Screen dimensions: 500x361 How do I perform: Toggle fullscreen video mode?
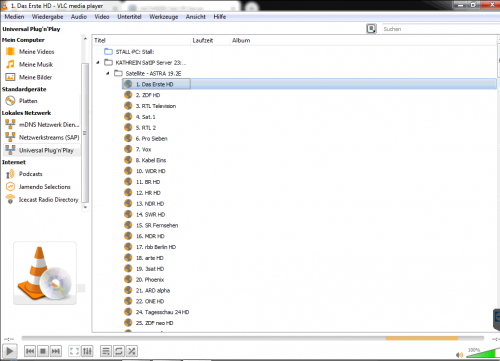tap(74, 351)
